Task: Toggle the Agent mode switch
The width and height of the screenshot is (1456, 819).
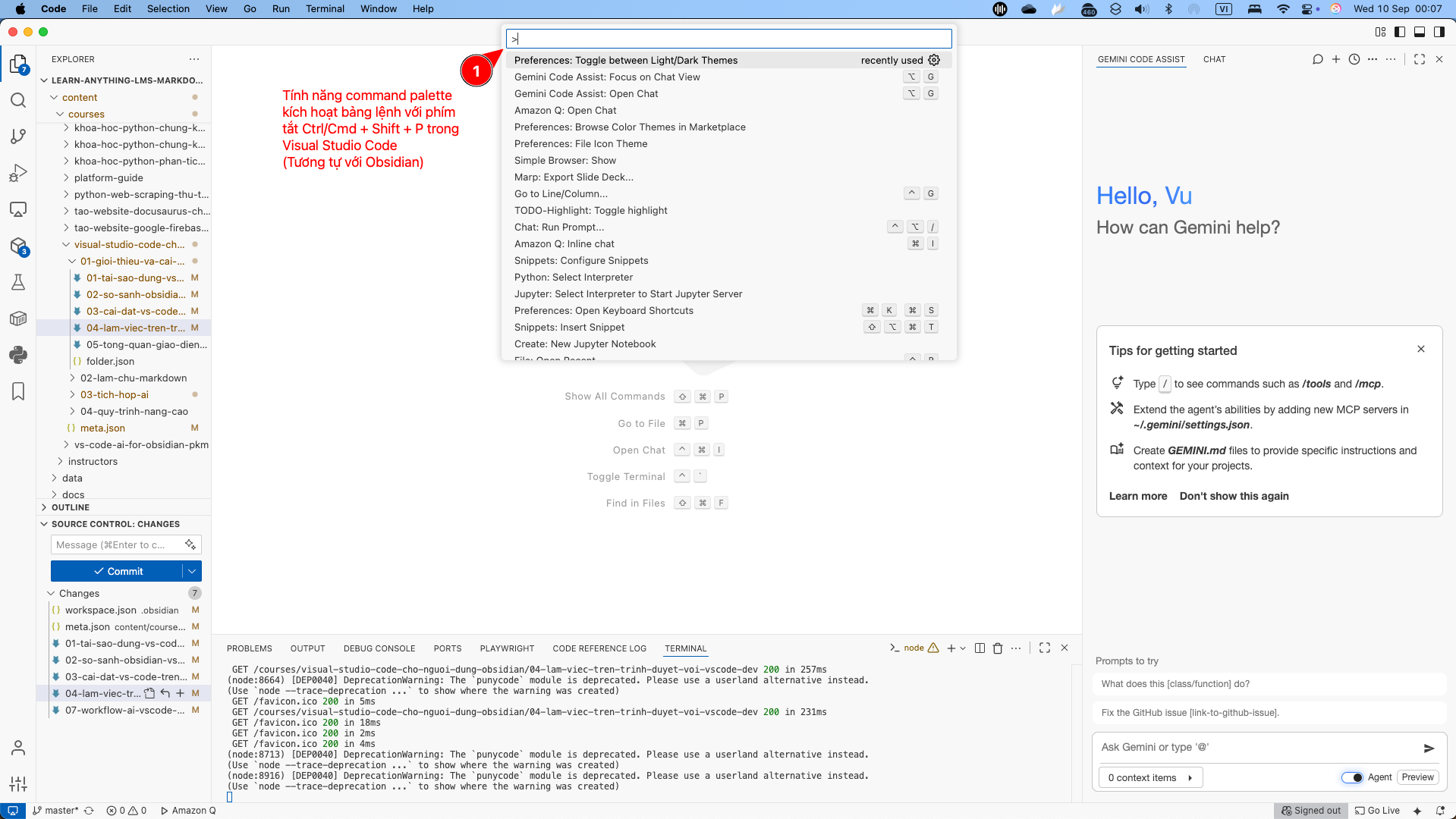Action: click(1352, 777)
